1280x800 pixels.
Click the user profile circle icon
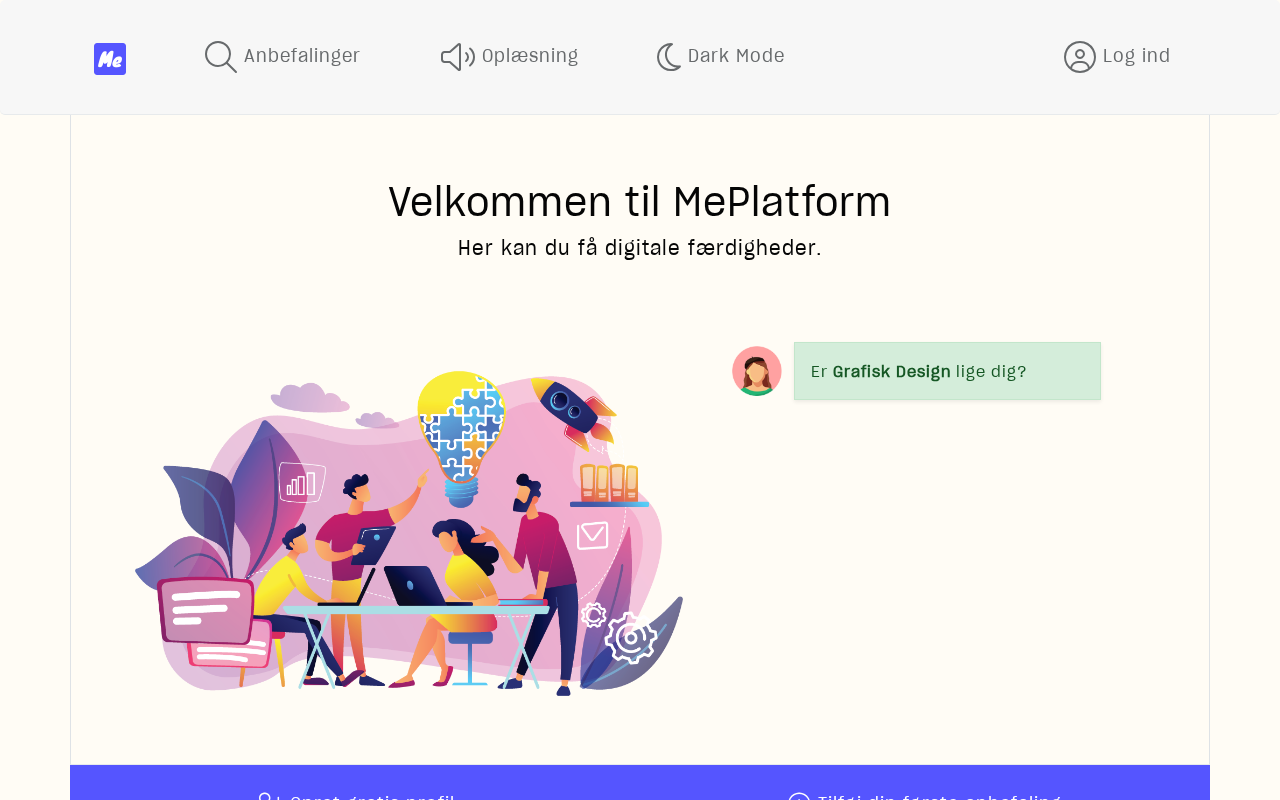click(x=1080, y=57)
